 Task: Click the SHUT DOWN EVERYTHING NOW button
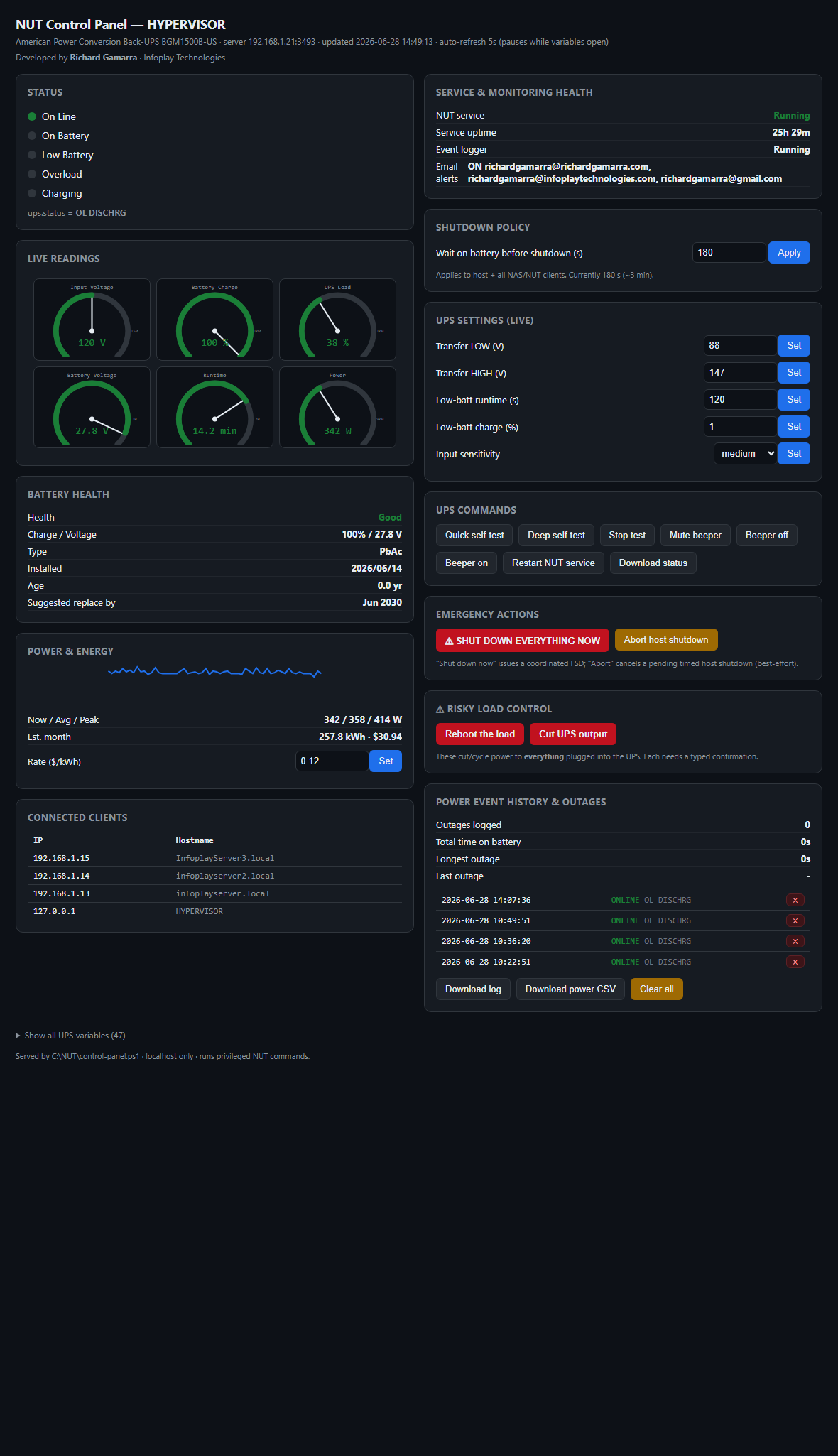523,641
